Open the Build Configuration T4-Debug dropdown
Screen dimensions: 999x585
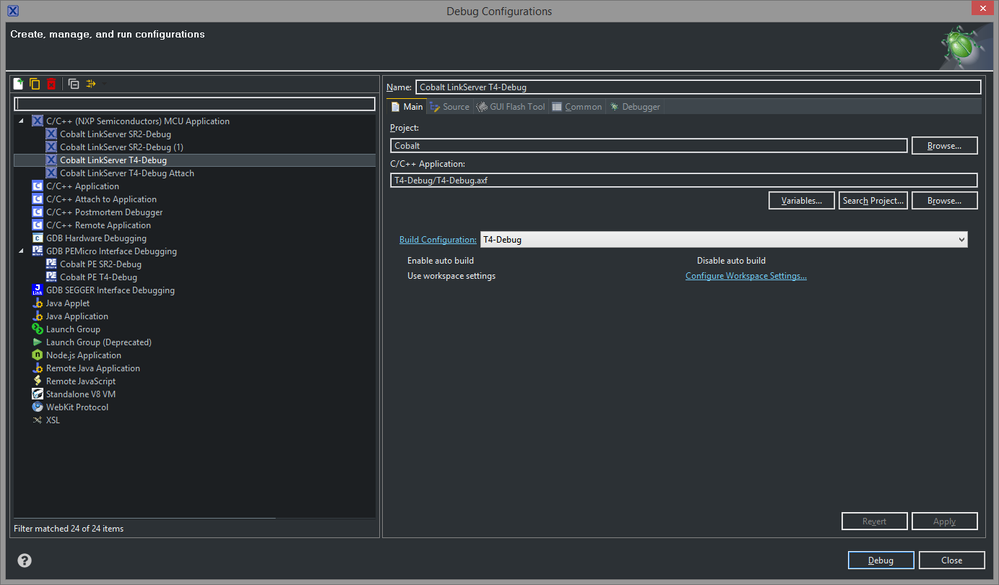click(x=724, y=240)
